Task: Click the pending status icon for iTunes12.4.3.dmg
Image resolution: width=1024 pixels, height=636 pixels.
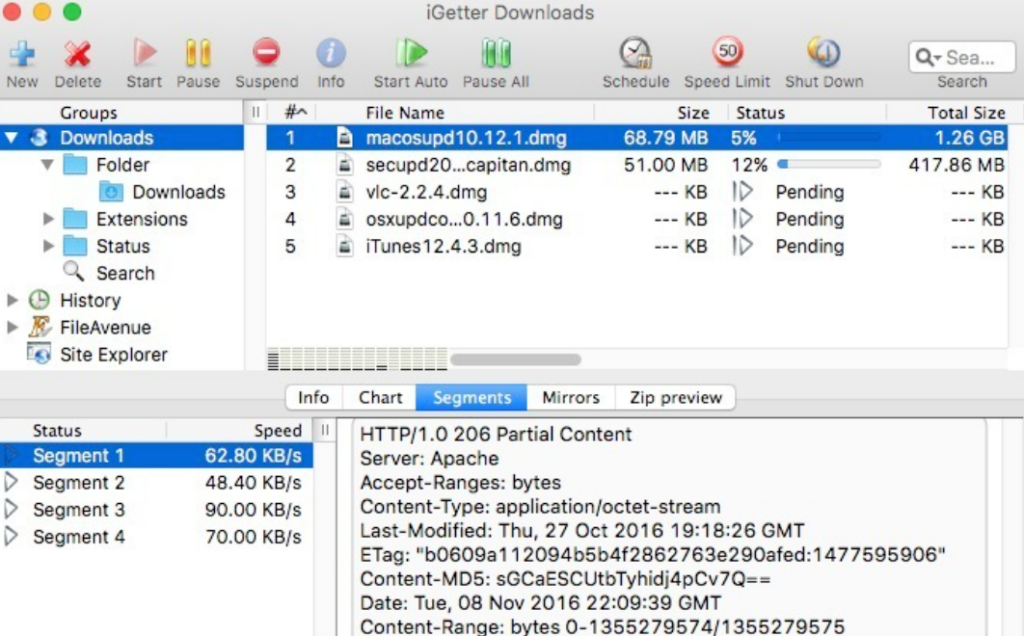Action: (743, 246)
